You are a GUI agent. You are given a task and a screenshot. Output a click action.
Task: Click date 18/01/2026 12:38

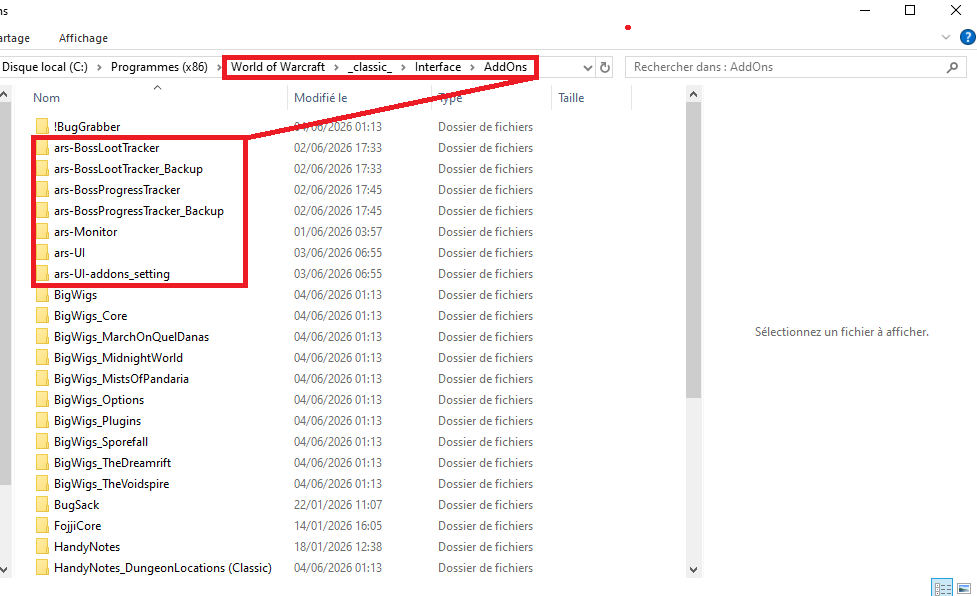pyautogui.click(x=338, y=547)
